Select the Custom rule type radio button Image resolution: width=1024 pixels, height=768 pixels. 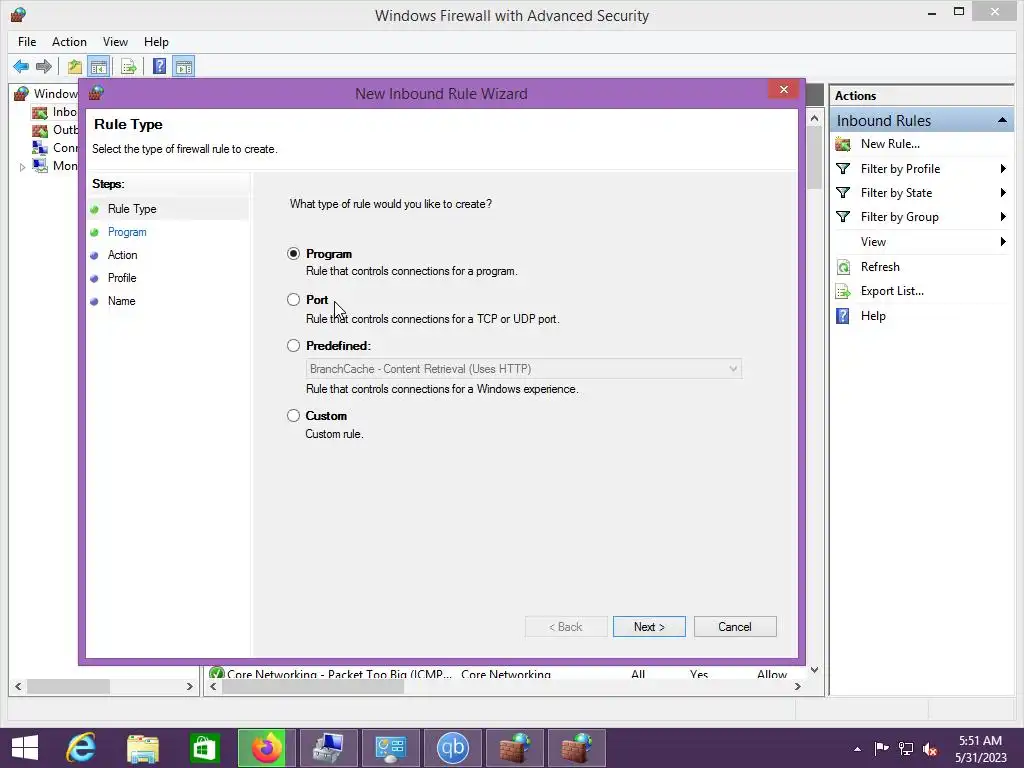(x=293, y=415)
